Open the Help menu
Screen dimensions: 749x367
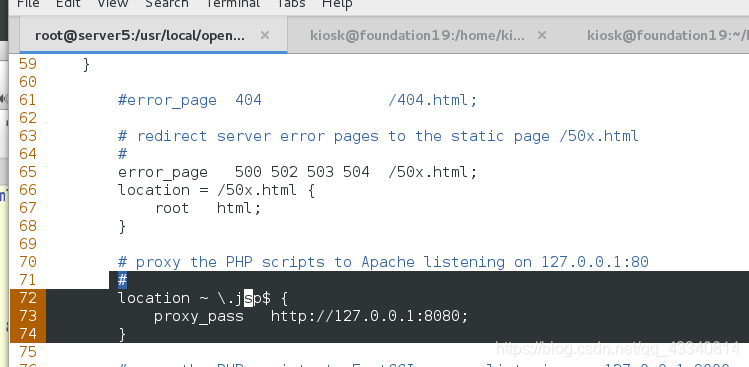[337, 4]
